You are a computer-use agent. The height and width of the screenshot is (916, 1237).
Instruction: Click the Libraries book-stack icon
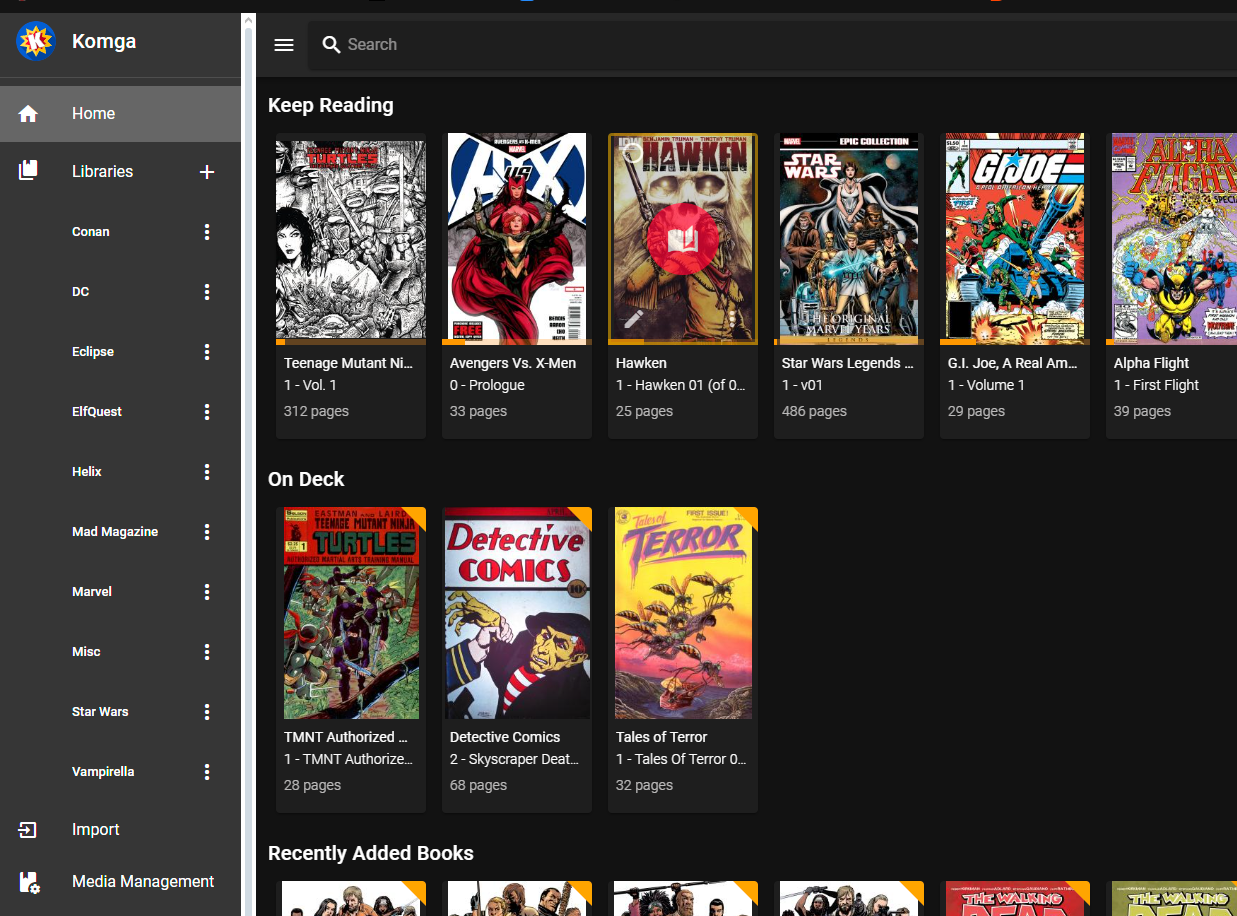tap(28, 172)
